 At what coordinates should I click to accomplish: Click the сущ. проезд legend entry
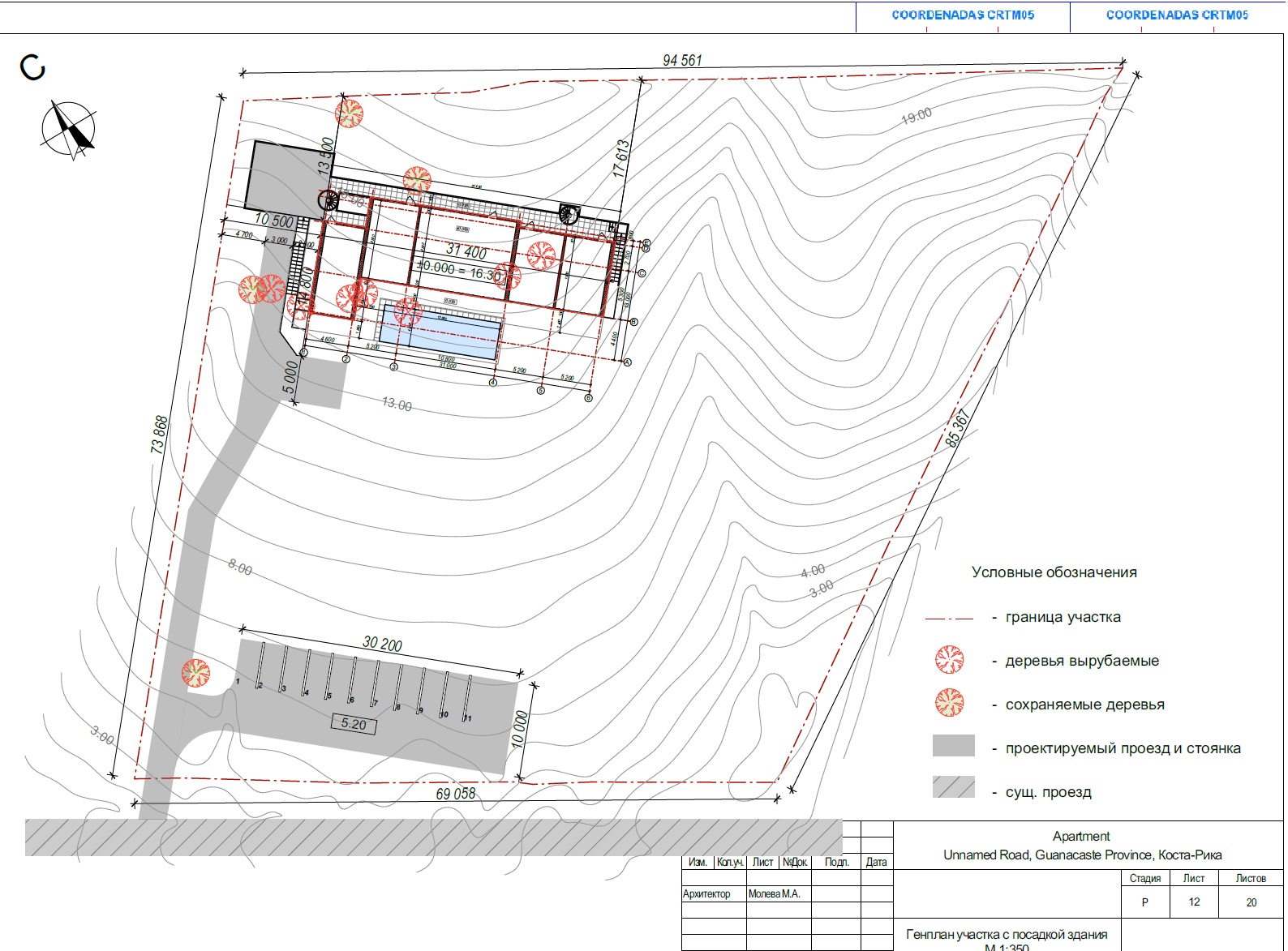(x=1049, y=792)
